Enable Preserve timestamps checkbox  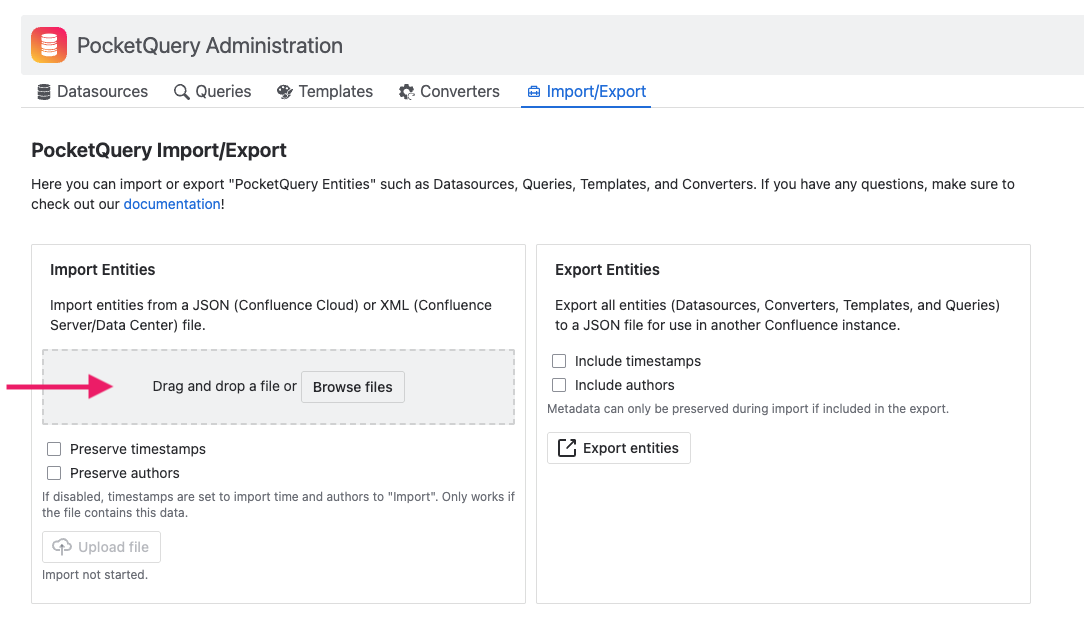(54, 449)
